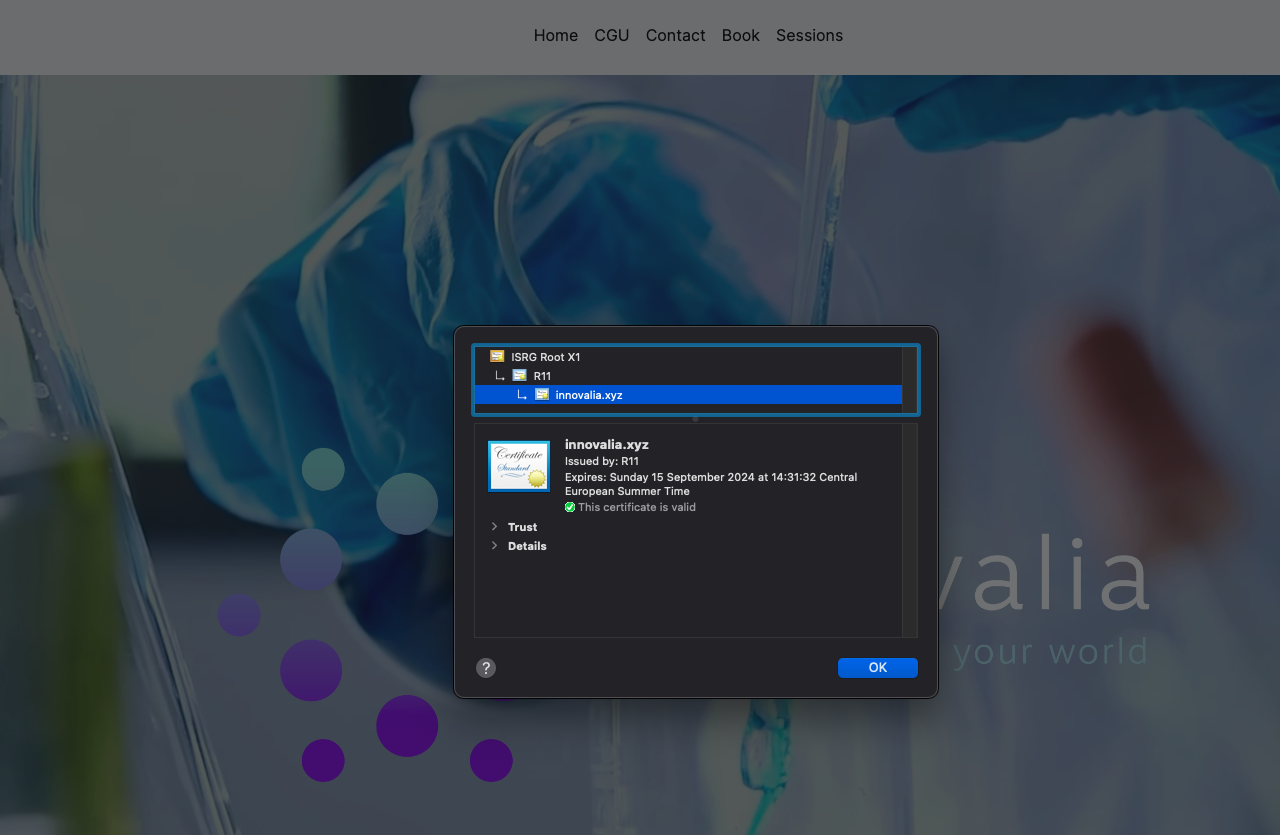Expand the Details section
Screen dimensions: 1280x835
pyautogui.click(x=494, y=546)
